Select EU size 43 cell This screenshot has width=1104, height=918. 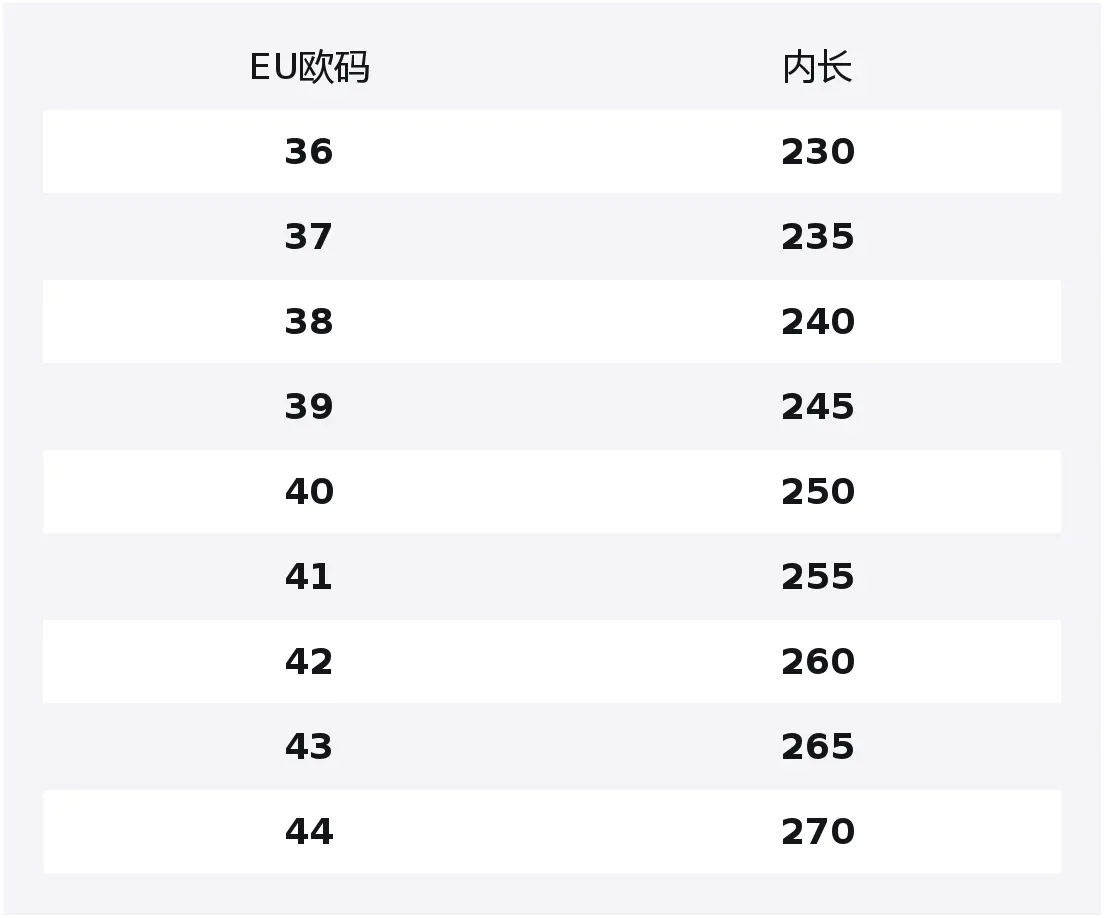309,747
